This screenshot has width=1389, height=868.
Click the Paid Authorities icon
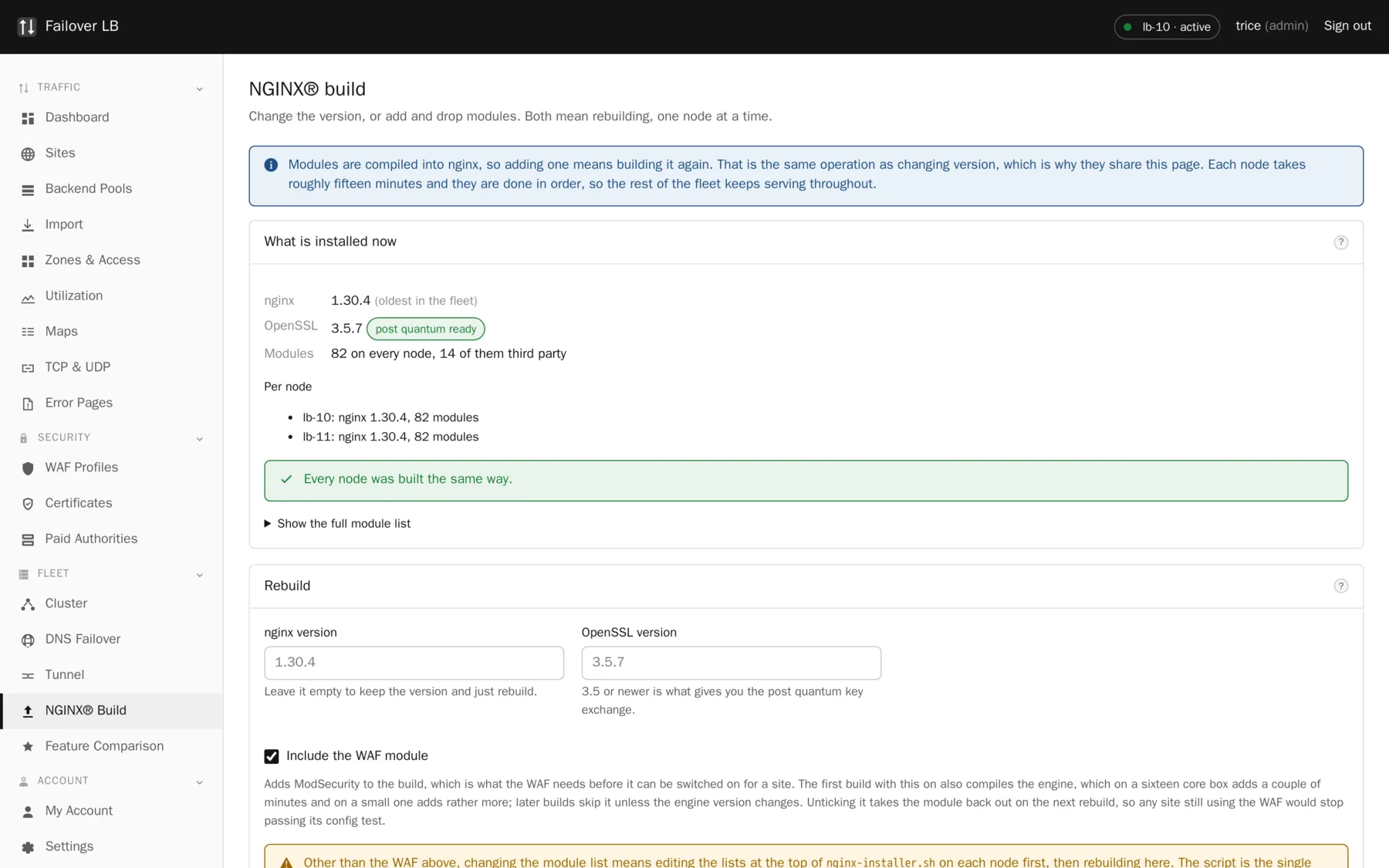[28, 539]
